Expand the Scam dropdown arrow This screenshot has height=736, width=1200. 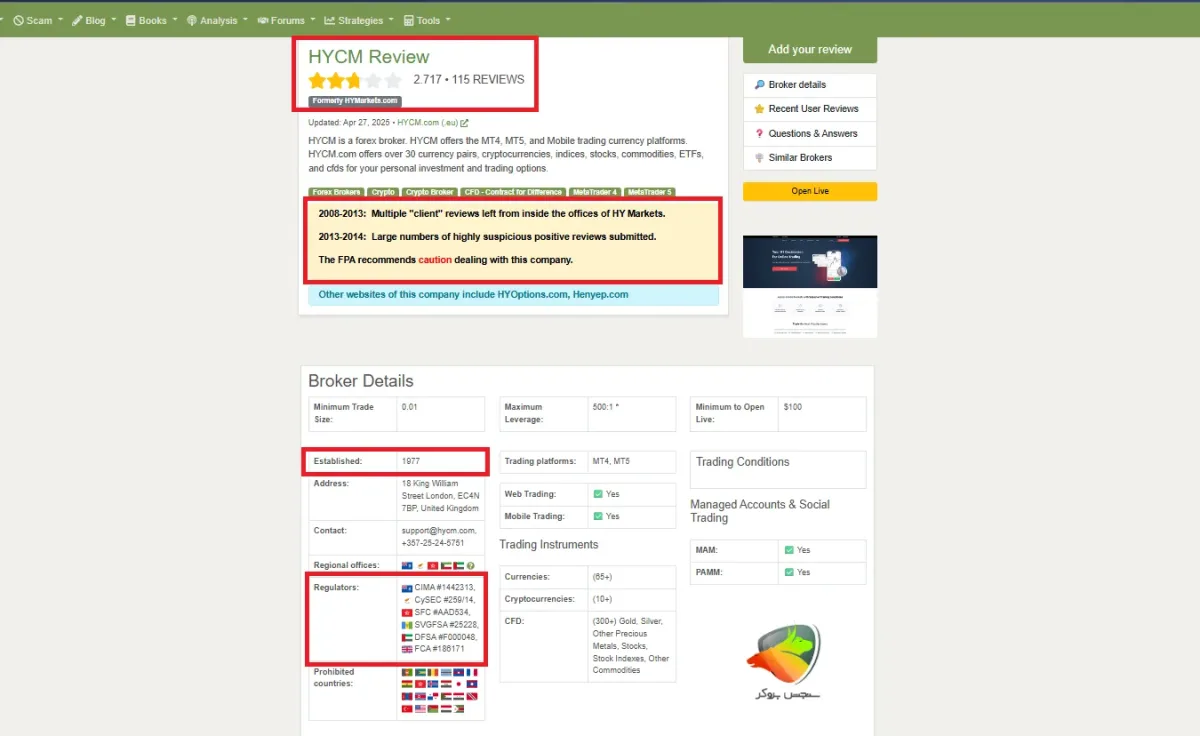point(61,20)
